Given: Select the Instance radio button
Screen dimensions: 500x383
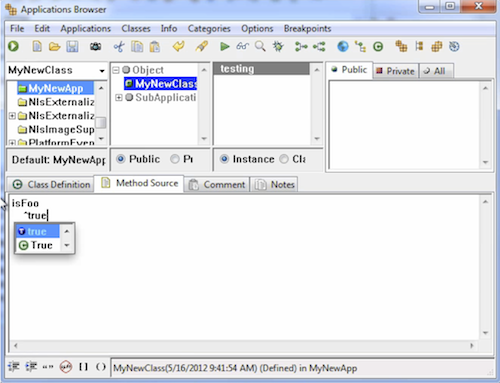Looking at the screenshot, I should [224, 159].
